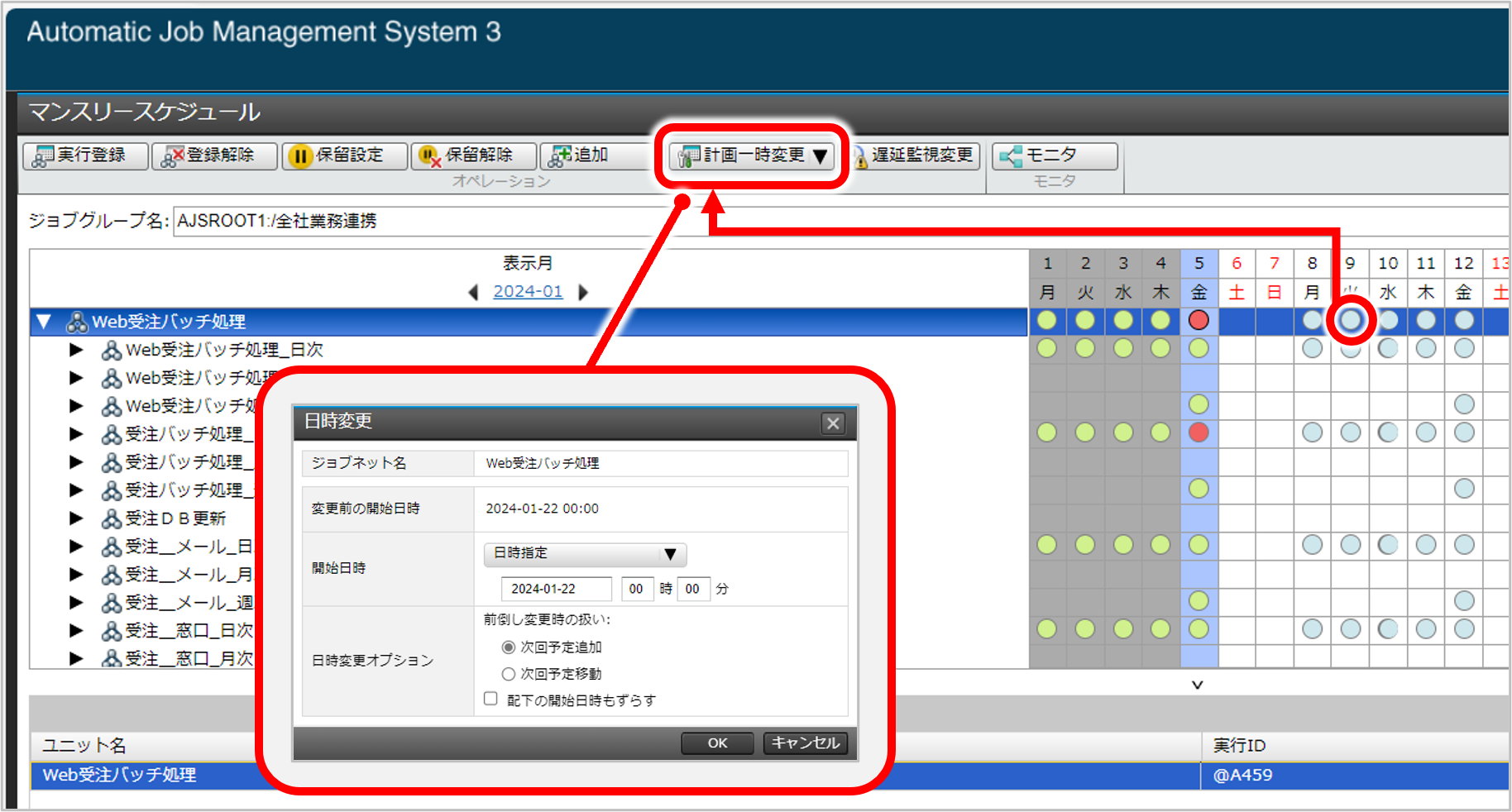This screenshot has width=1512, height=812.
Task: Click OK in 日時変更 dialog
Action: [717, 743]
